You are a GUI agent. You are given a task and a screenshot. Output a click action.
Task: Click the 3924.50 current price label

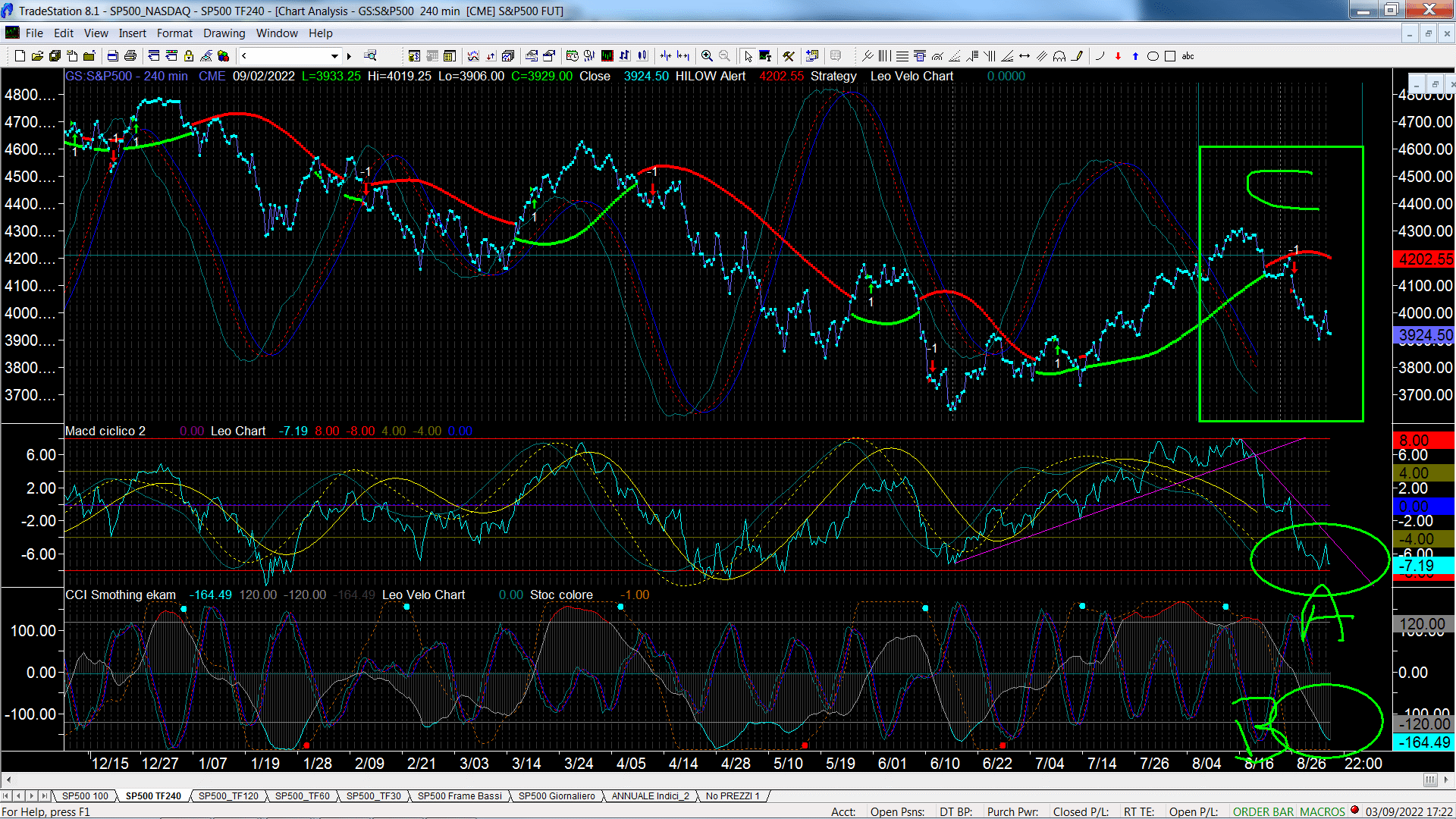(1424, 335)
